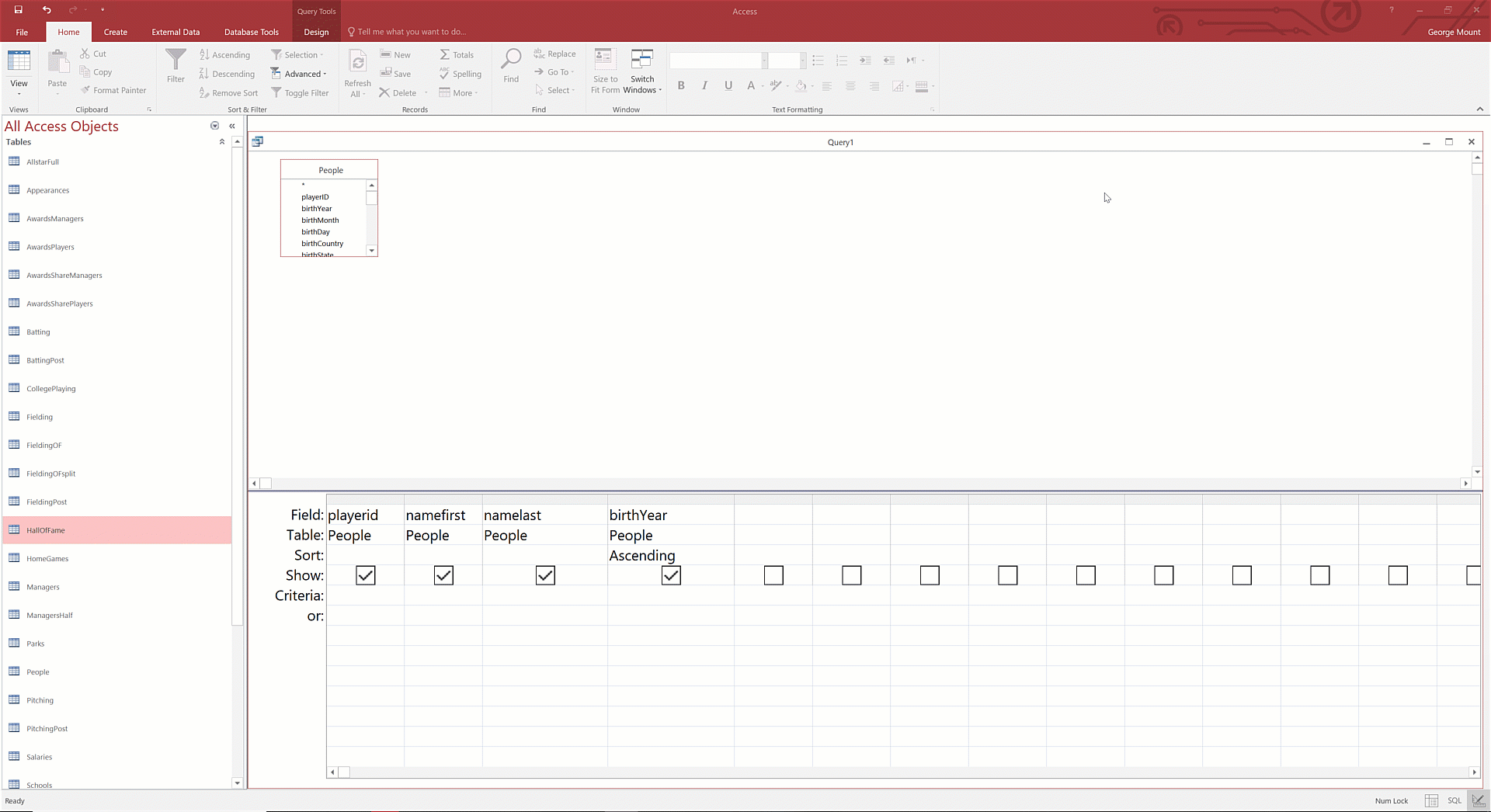The height and width of the screenshot is (812, 1491).
Task: Click the Find magnifier icon
Action: (511, 61)
